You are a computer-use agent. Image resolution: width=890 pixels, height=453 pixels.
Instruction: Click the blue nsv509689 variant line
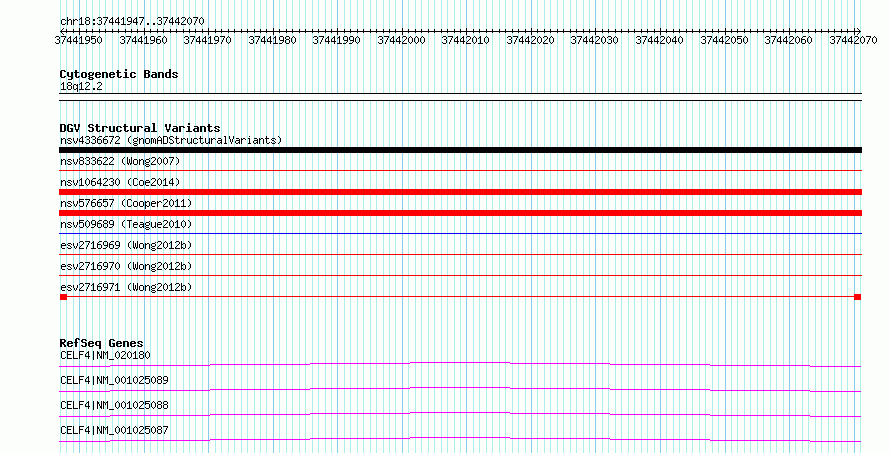[460, 233]
